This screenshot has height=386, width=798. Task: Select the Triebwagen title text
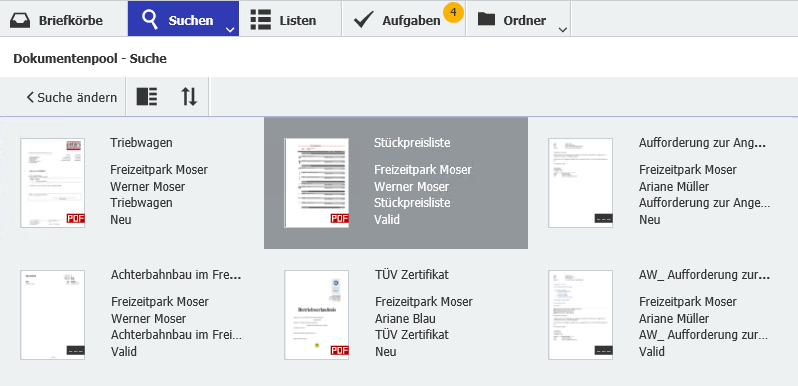pyautogui.click(x=141, y=143)
